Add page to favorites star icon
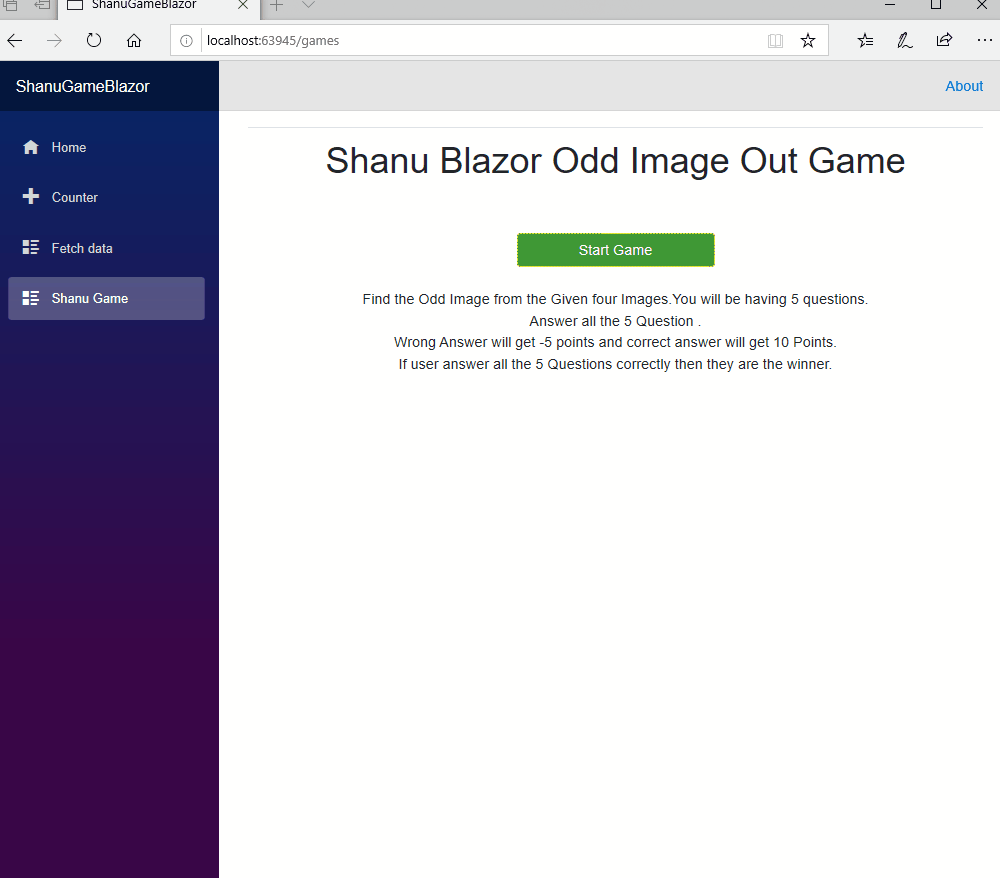The width and height of the screenshot is (1000, 878). [x=807, y=41]
